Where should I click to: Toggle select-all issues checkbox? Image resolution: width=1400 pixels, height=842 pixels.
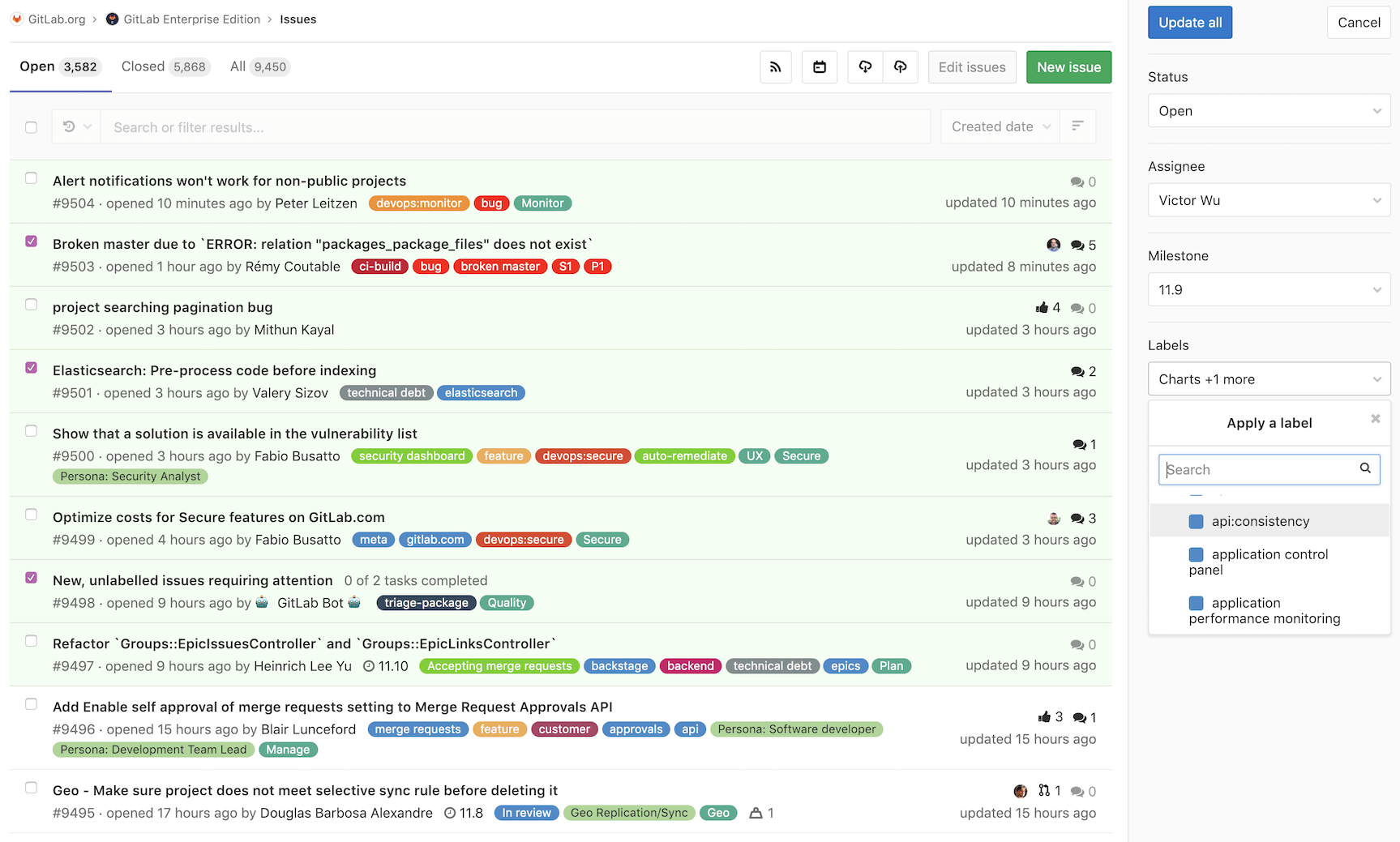[31, 127]
